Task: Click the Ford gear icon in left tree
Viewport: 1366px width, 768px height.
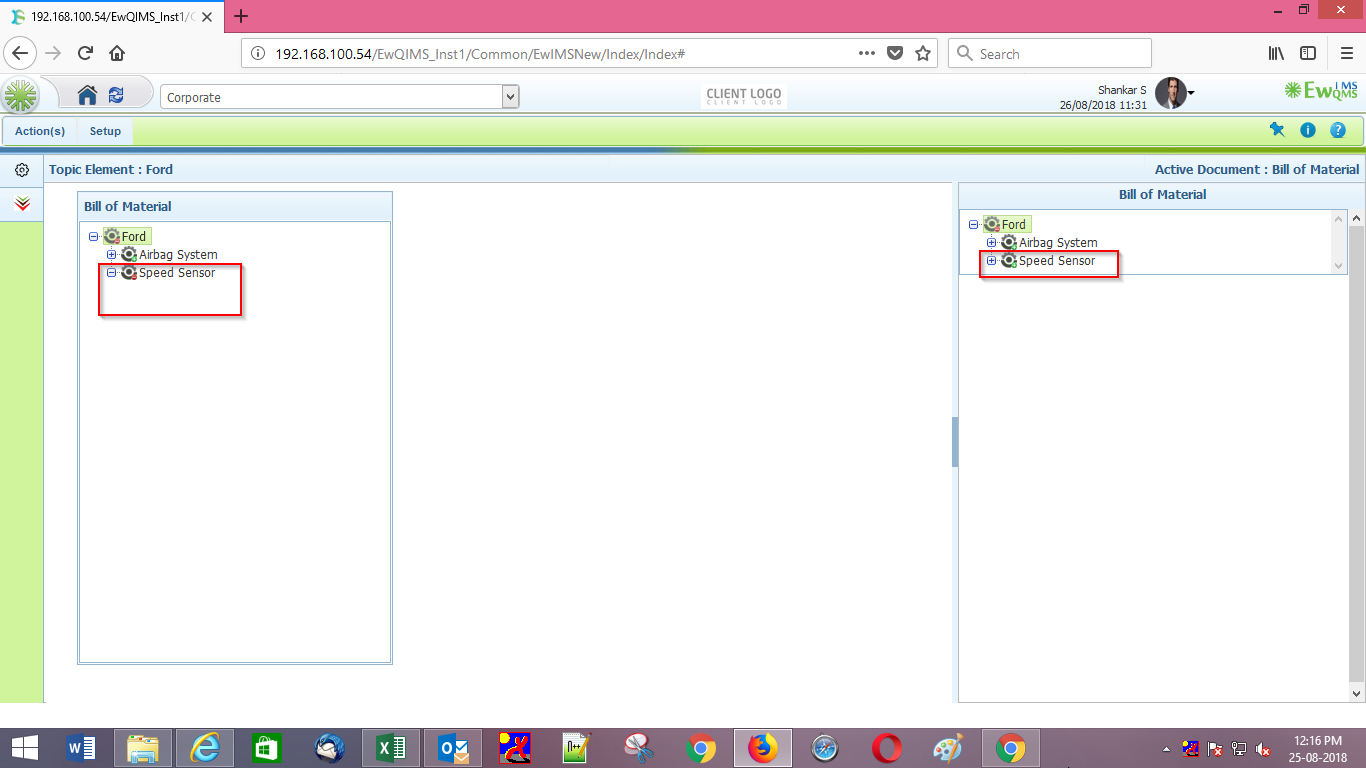Action: 111,237
